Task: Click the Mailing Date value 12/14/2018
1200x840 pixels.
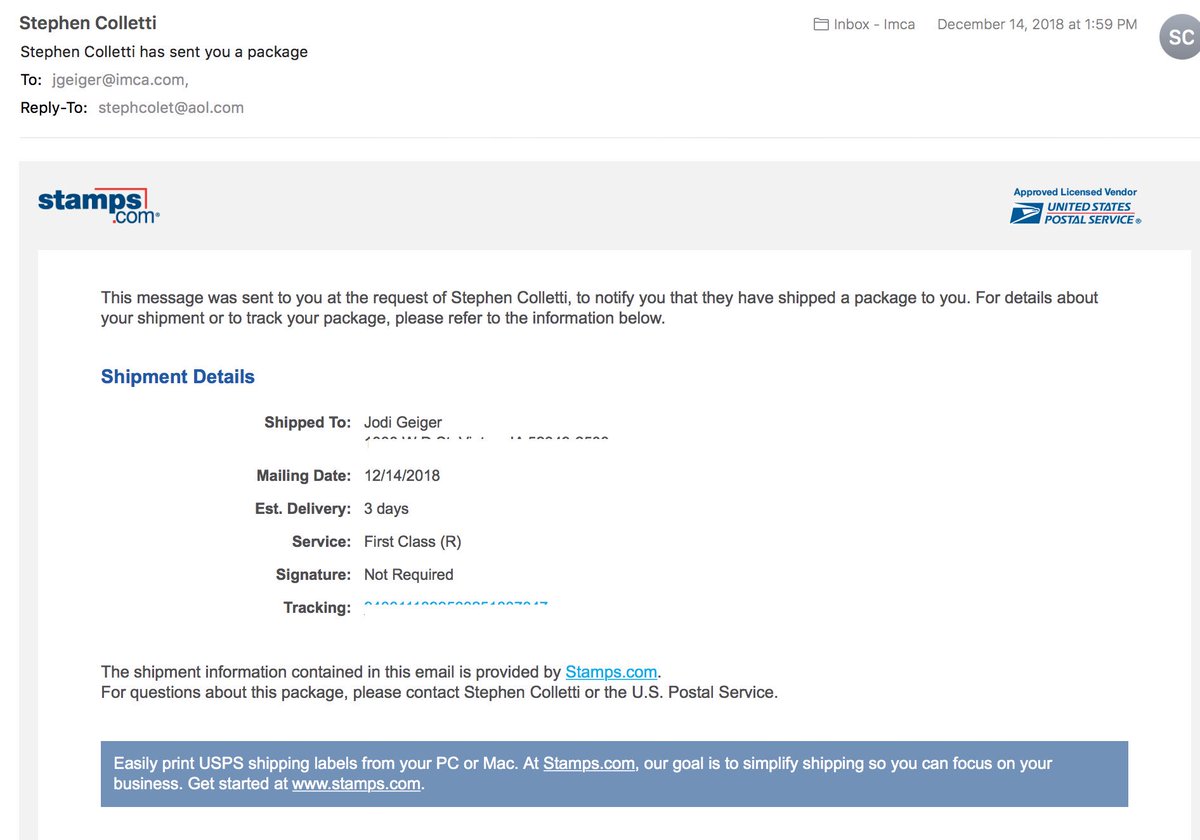Action: pos(402,475)
